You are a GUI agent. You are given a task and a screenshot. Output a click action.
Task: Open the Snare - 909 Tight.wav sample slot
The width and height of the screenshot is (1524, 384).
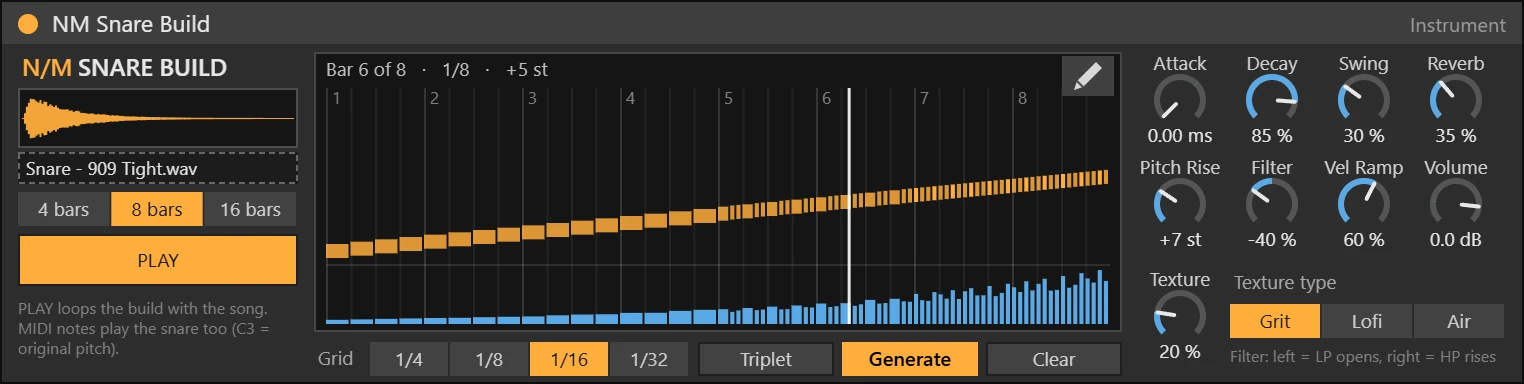158,168
